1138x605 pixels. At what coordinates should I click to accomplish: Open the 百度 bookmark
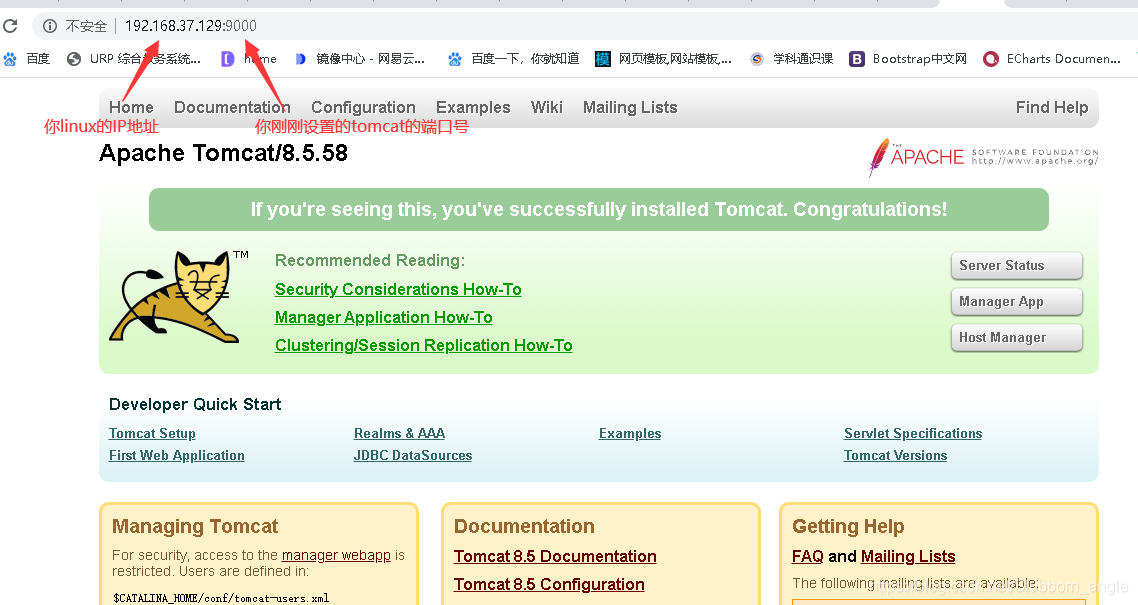tap(27, 59)
